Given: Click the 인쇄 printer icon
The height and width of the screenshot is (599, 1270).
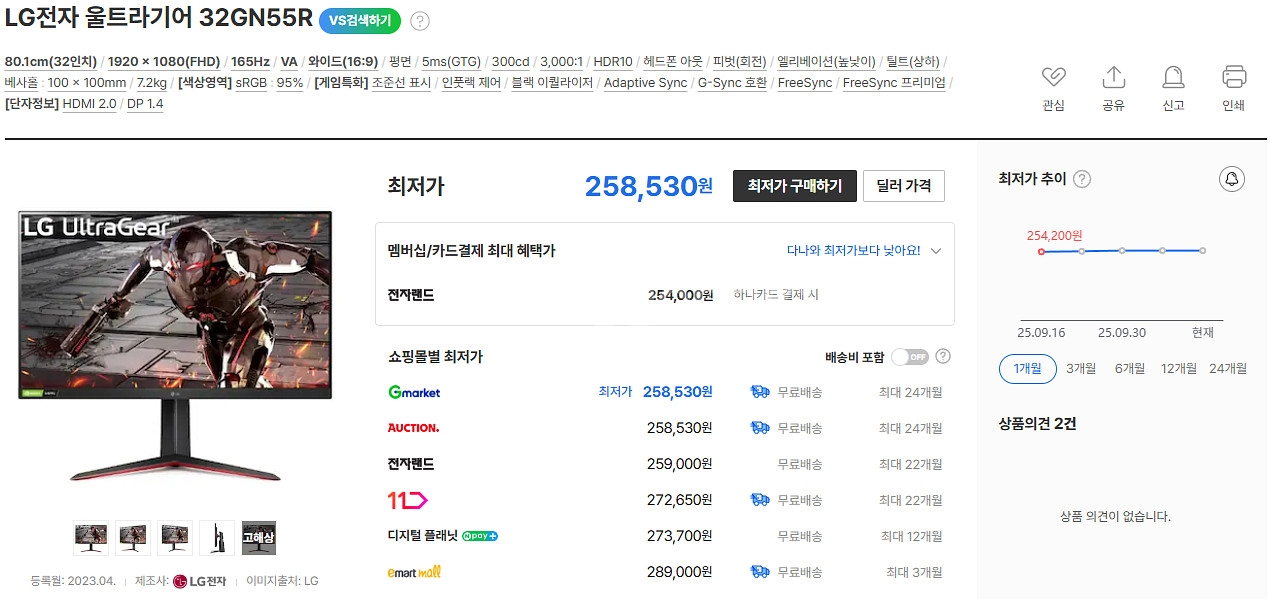Looking at the screenshot, I should click(x=1233, y=78).
